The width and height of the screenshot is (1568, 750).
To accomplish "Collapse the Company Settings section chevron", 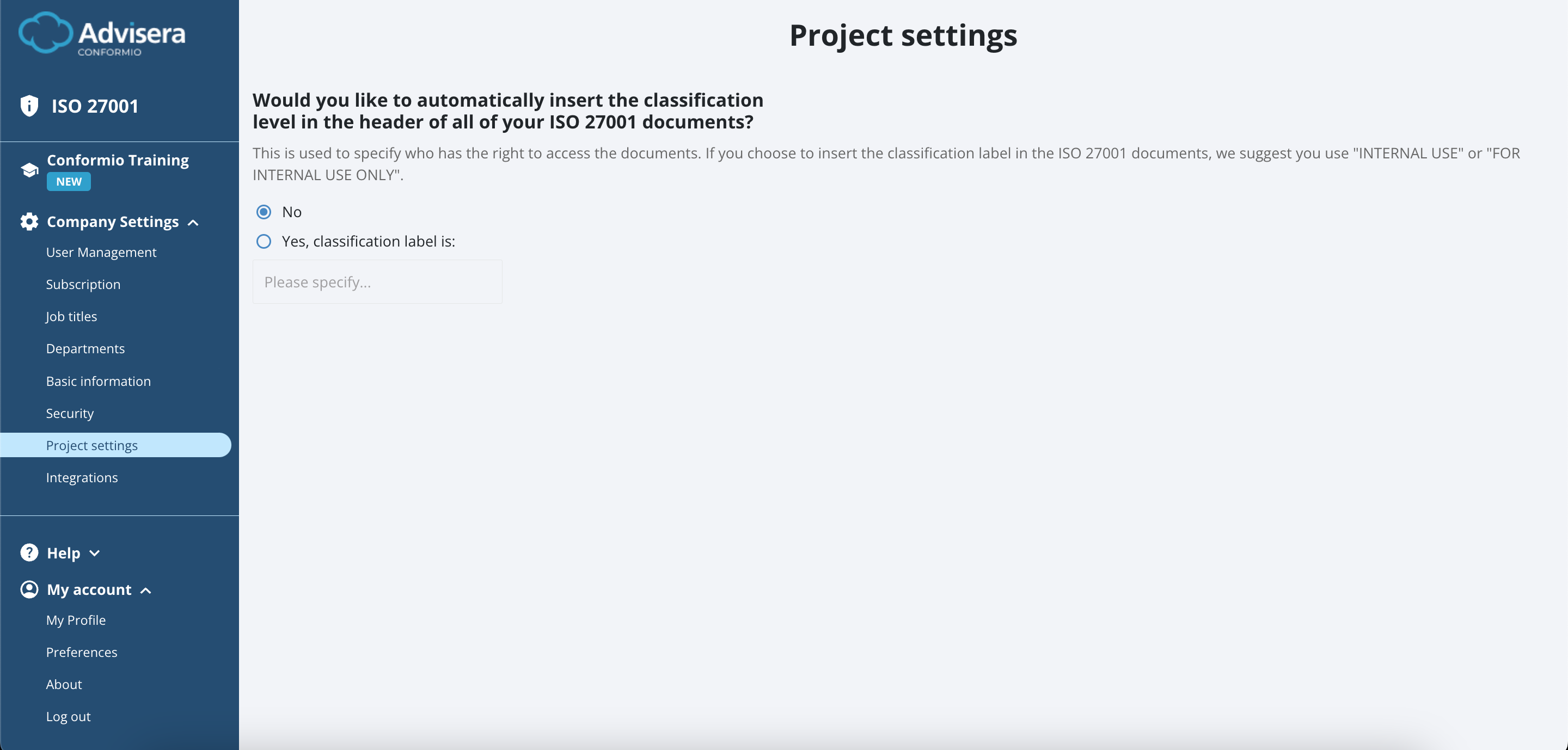I will (x=193, y=223).
